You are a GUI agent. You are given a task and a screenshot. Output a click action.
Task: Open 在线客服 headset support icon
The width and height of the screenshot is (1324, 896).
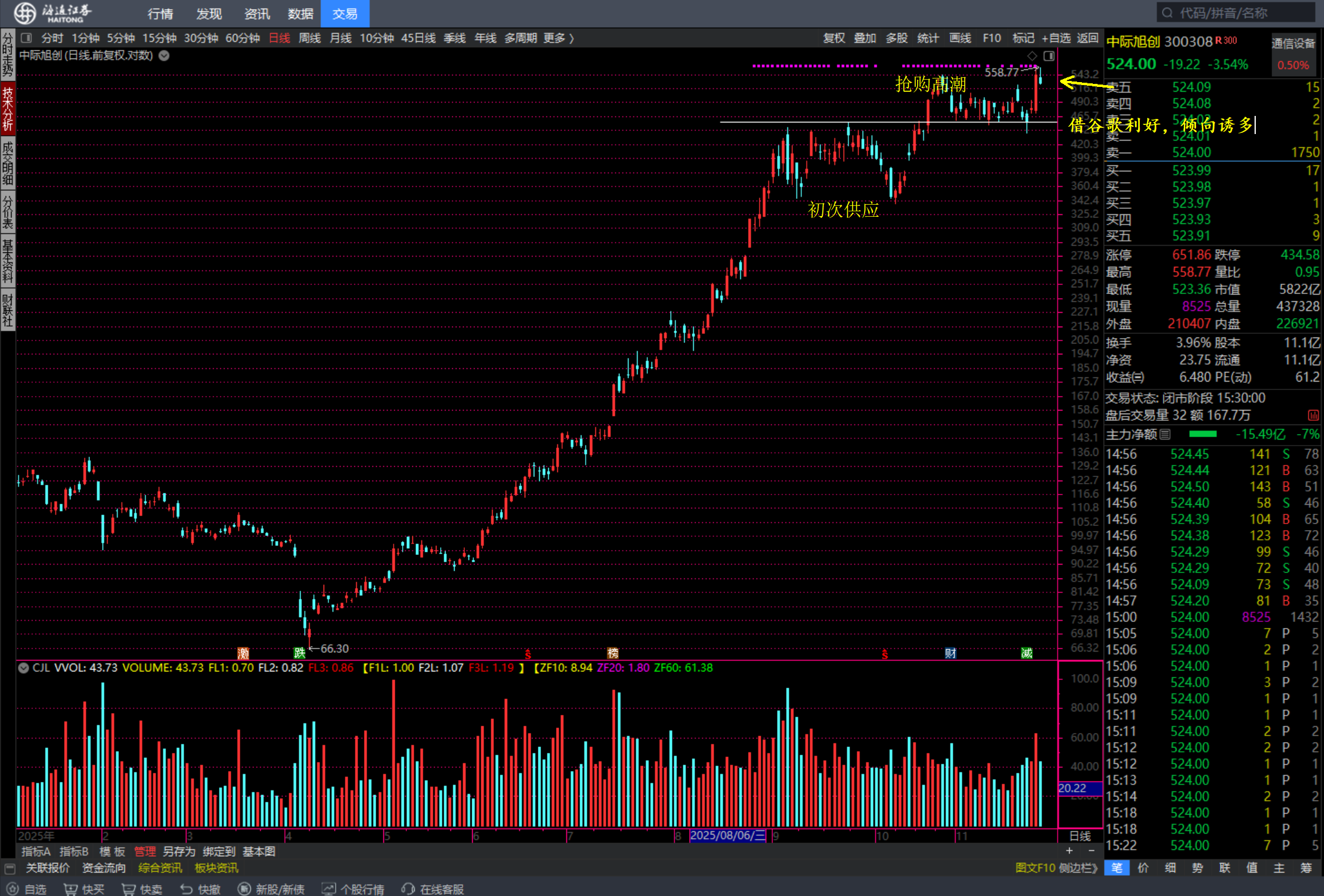tap(409, 889)
